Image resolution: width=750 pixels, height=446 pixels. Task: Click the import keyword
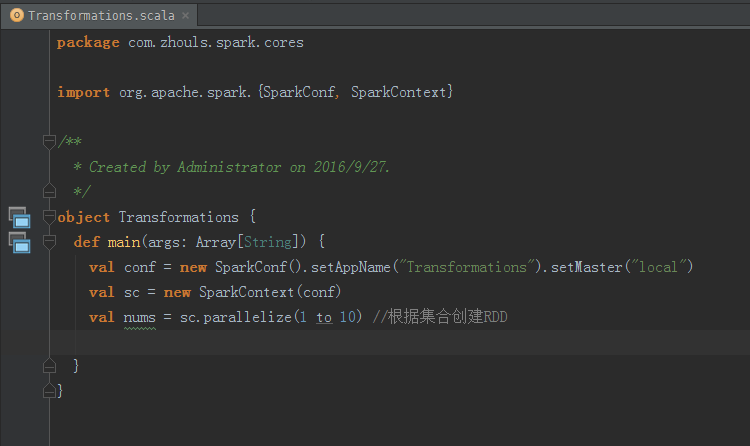(84, 92)
